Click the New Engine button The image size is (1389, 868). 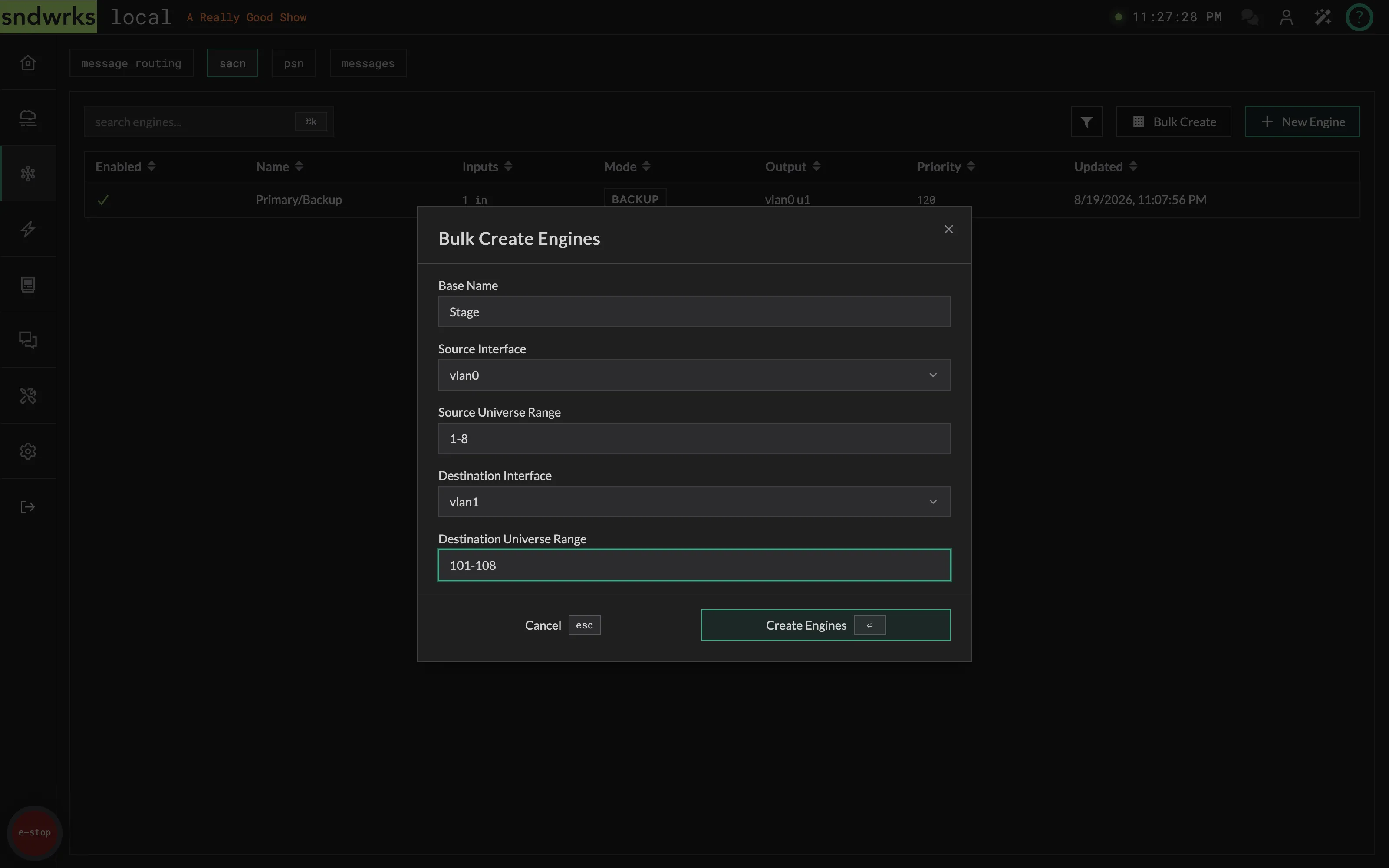[x=1302, y=122]
